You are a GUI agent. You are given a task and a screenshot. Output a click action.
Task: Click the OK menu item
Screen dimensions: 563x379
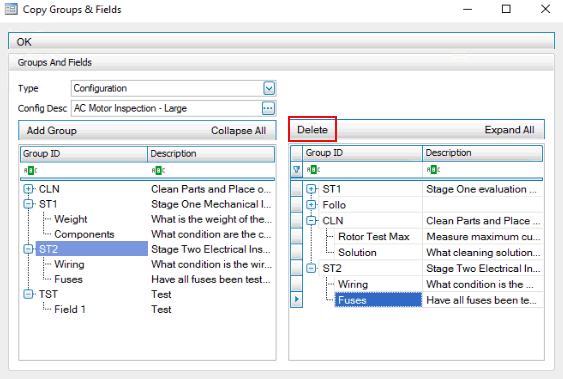(24, 42)
